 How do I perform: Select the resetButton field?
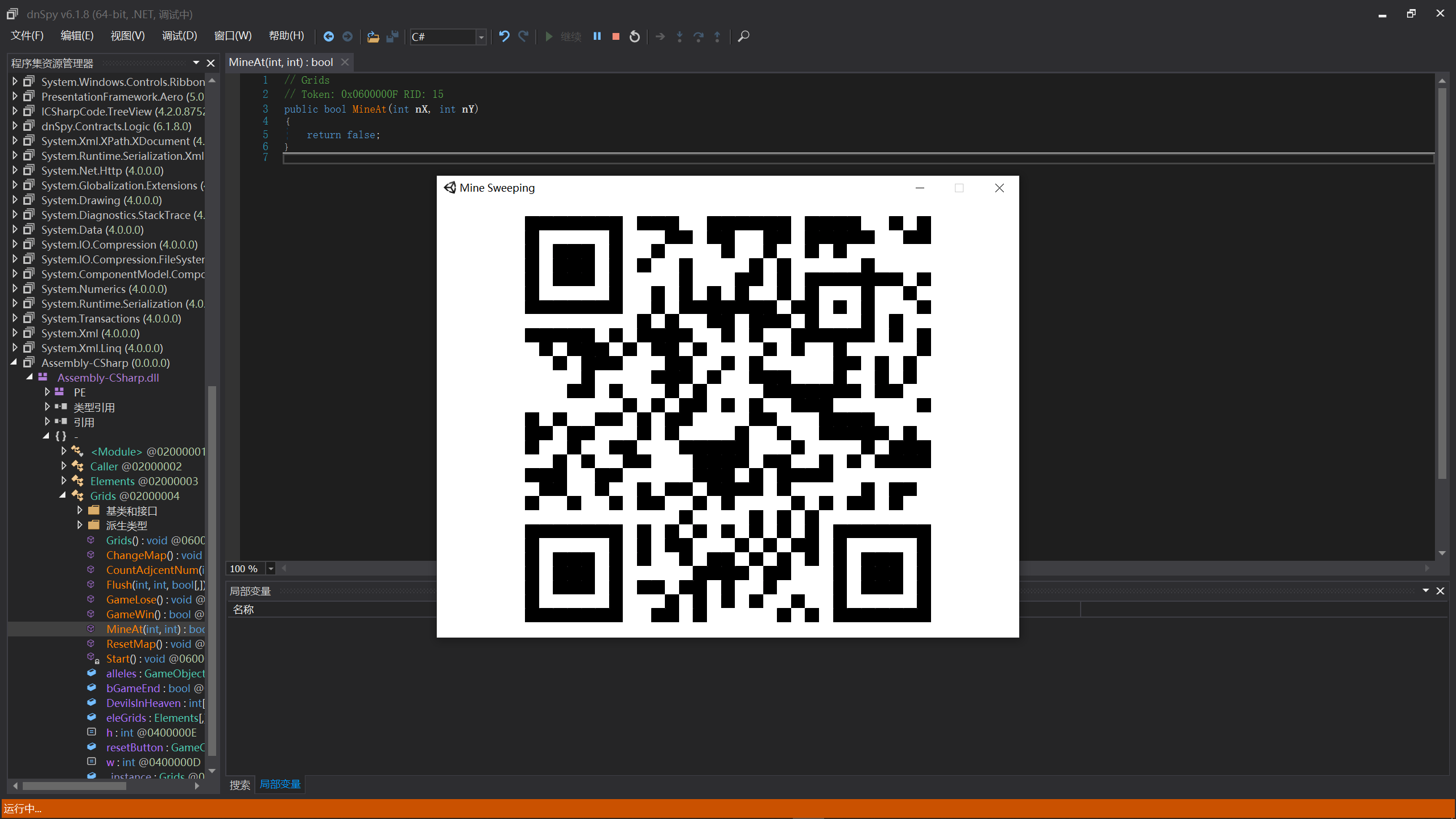[155, 747]
